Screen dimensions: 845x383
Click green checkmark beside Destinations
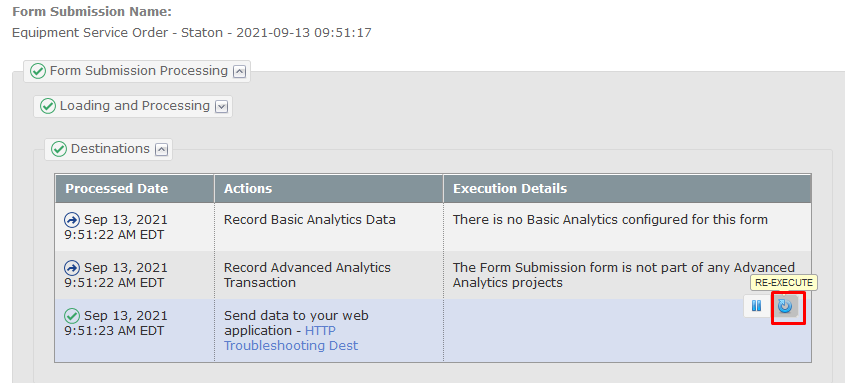(x=59, y=149)
